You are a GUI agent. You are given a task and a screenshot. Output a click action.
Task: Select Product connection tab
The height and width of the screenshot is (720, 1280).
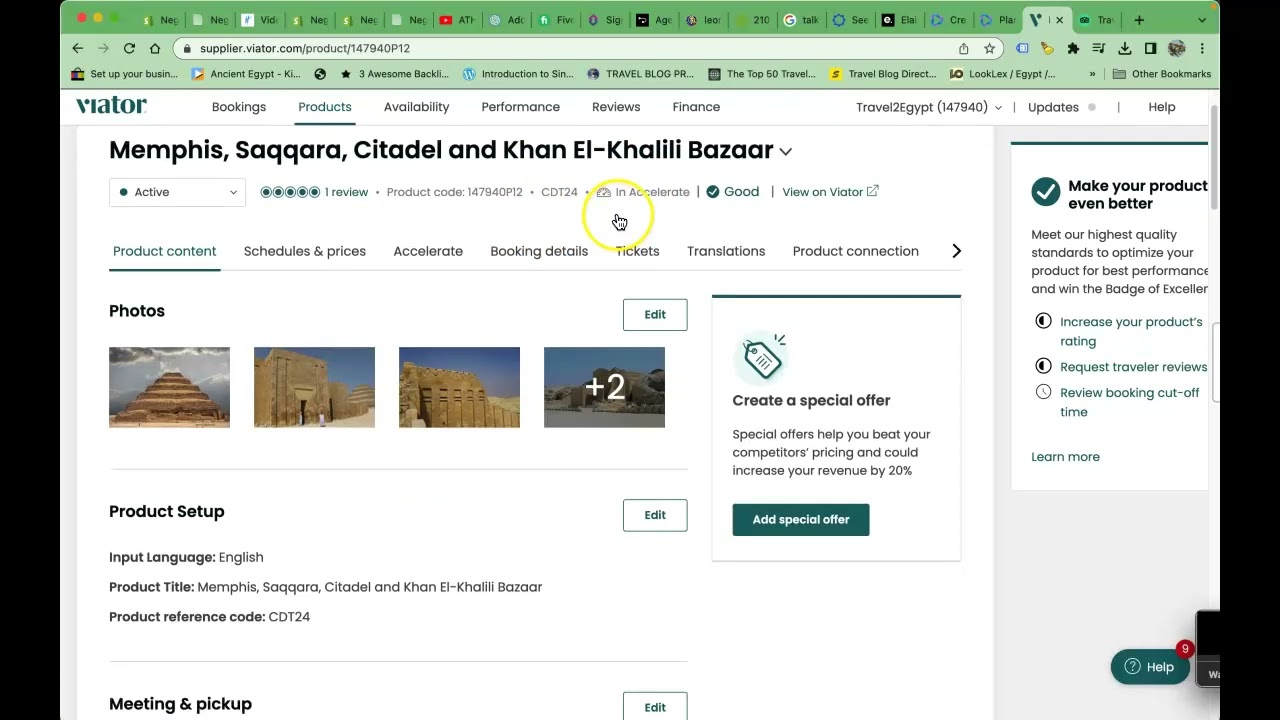coord(856,251)
